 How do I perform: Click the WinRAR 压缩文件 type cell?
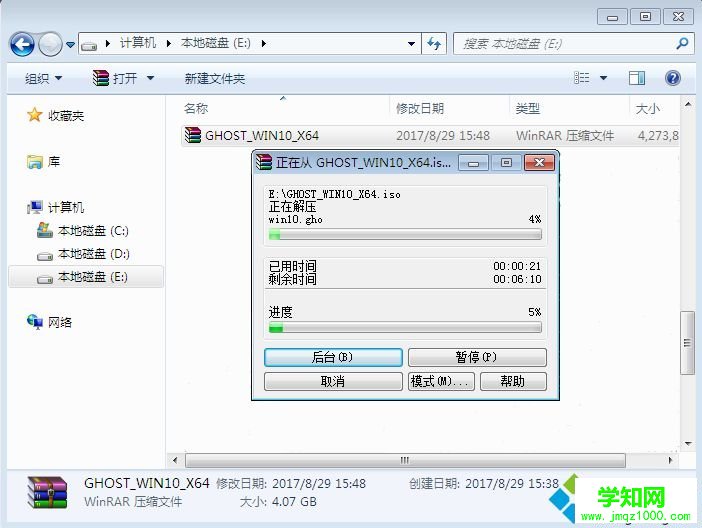565,135
